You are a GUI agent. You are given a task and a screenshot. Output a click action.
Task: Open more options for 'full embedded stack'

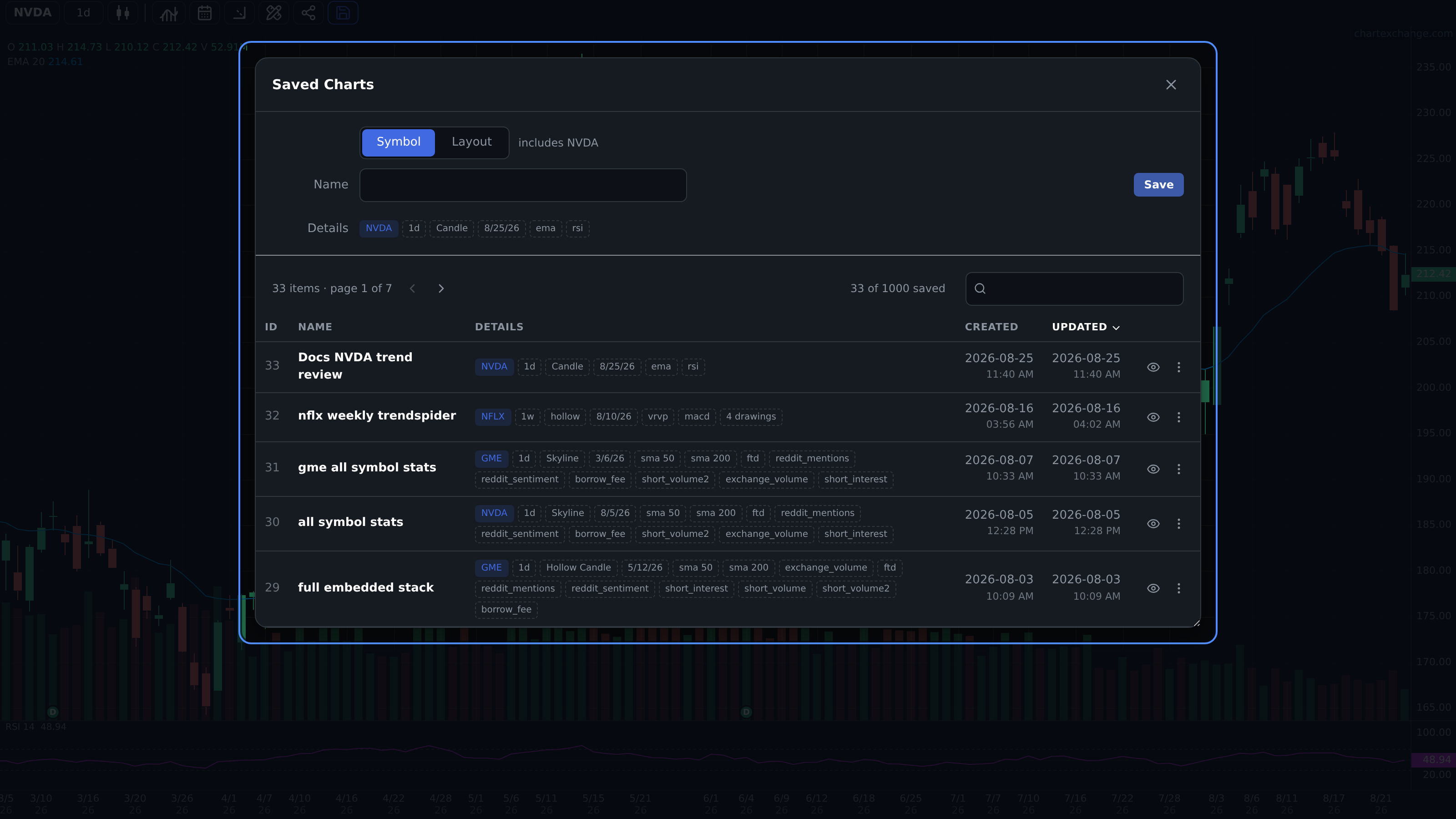[x=1178, y=588]
